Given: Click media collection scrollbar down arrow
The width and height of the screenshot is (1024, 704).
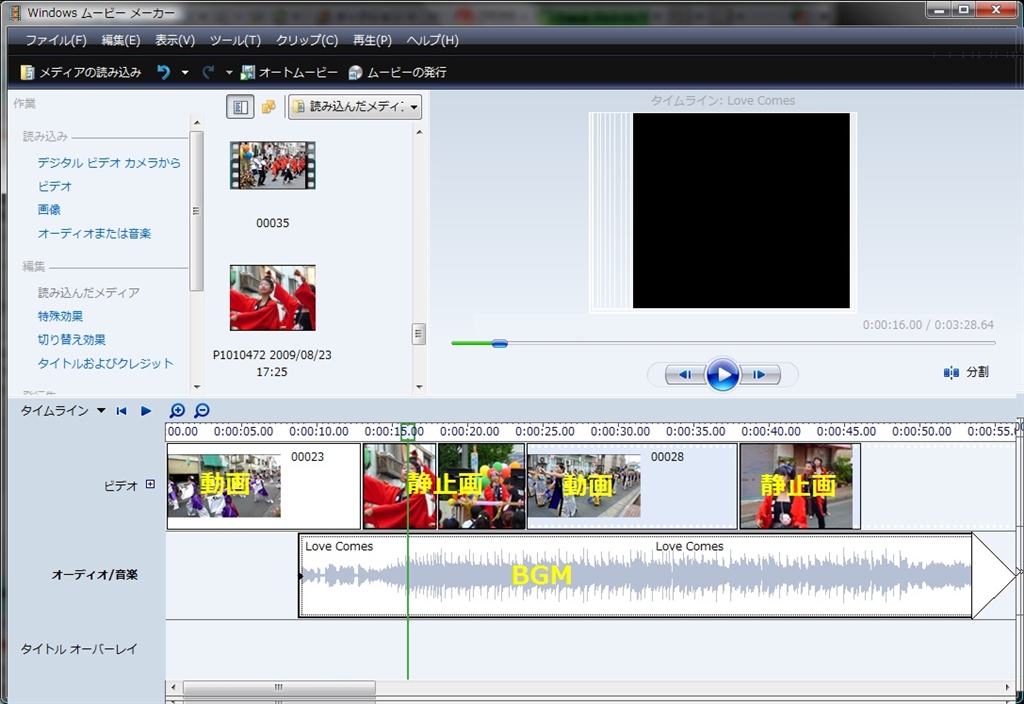Looking at the screenshot, I should [x=419, y=387].
